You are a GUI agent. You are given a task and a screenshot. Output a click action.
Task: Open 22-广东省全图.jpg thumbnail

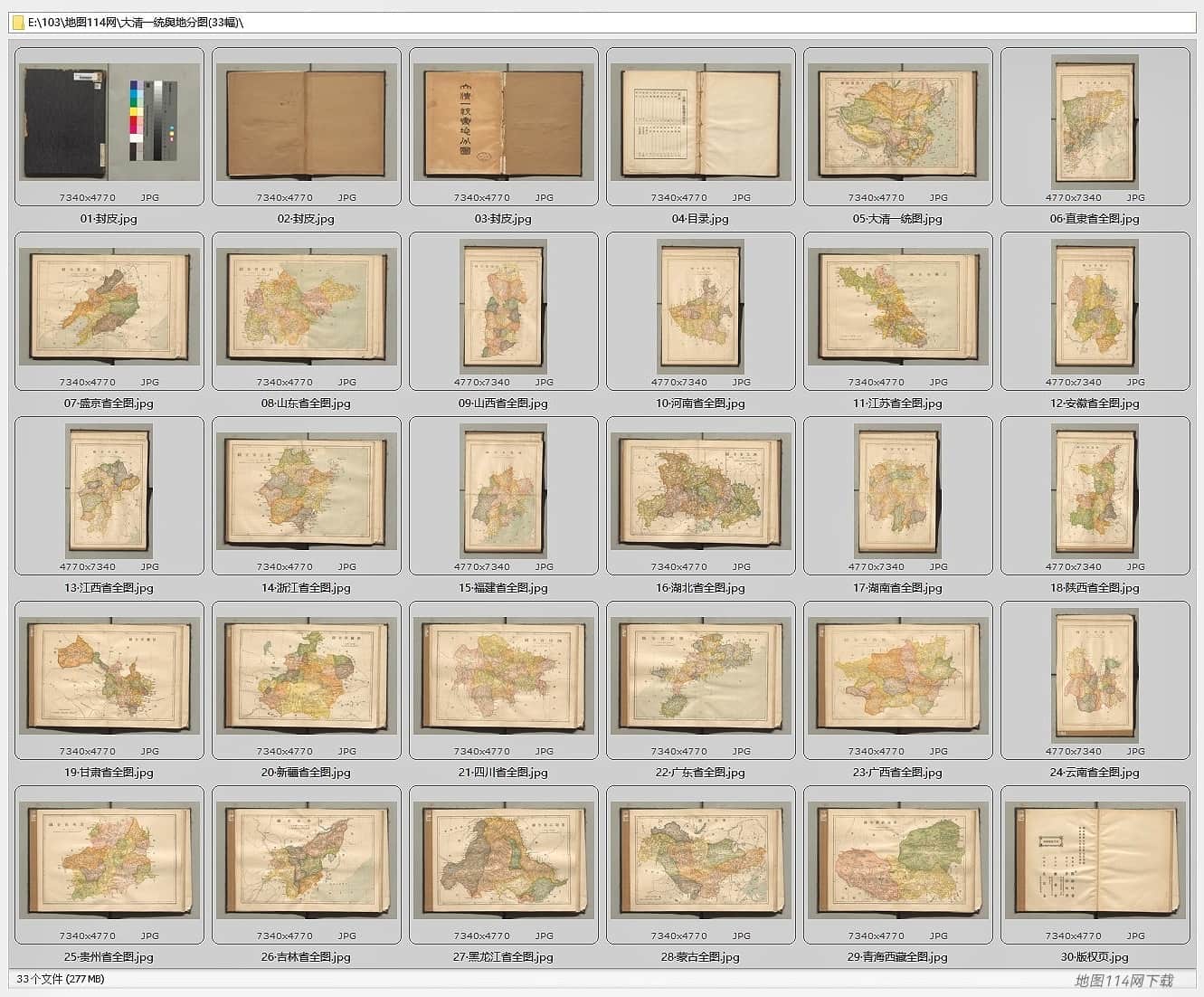[x=701, y=680]
